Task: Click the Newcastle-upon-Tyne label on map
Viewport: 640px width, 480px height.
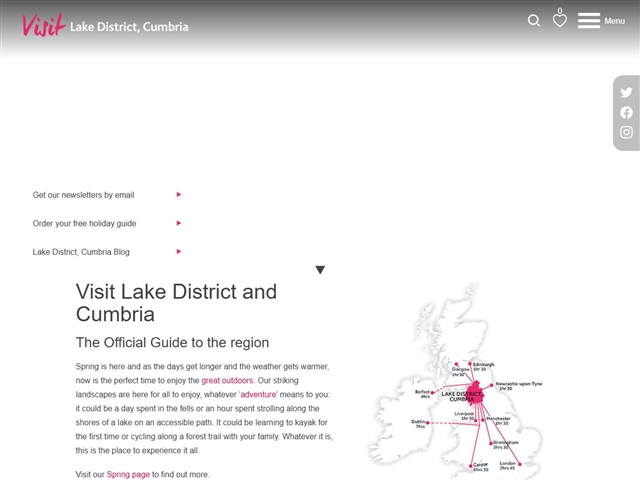Action: pos(519,386)
